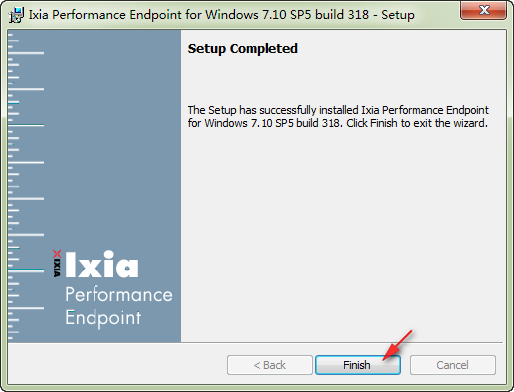Click the 'Endpoint' word in the banner
The width and height of the screenshot is (514, 392).
click(x=103, y=318)
